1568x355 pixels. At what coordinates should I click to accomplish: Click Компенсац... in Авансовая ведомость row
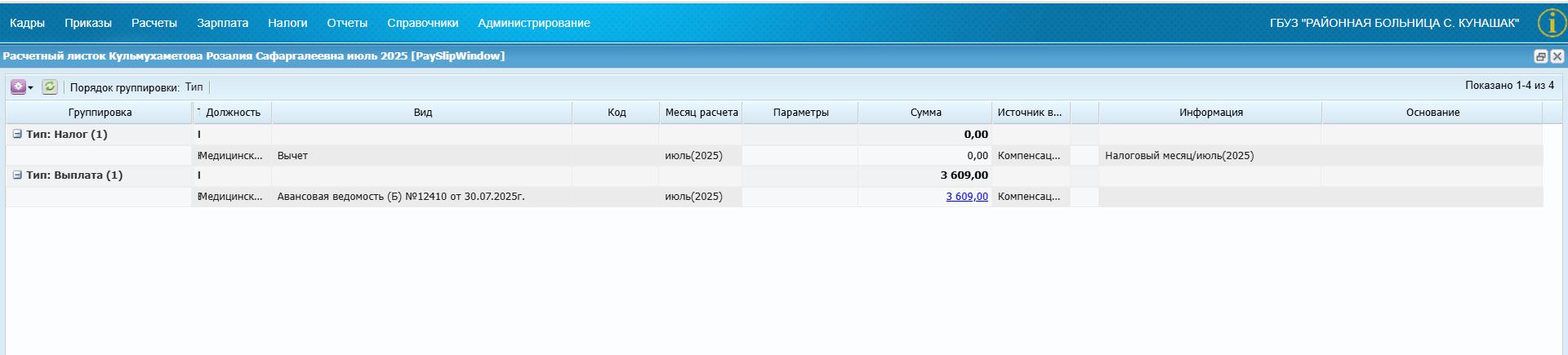click(1031, 197)
